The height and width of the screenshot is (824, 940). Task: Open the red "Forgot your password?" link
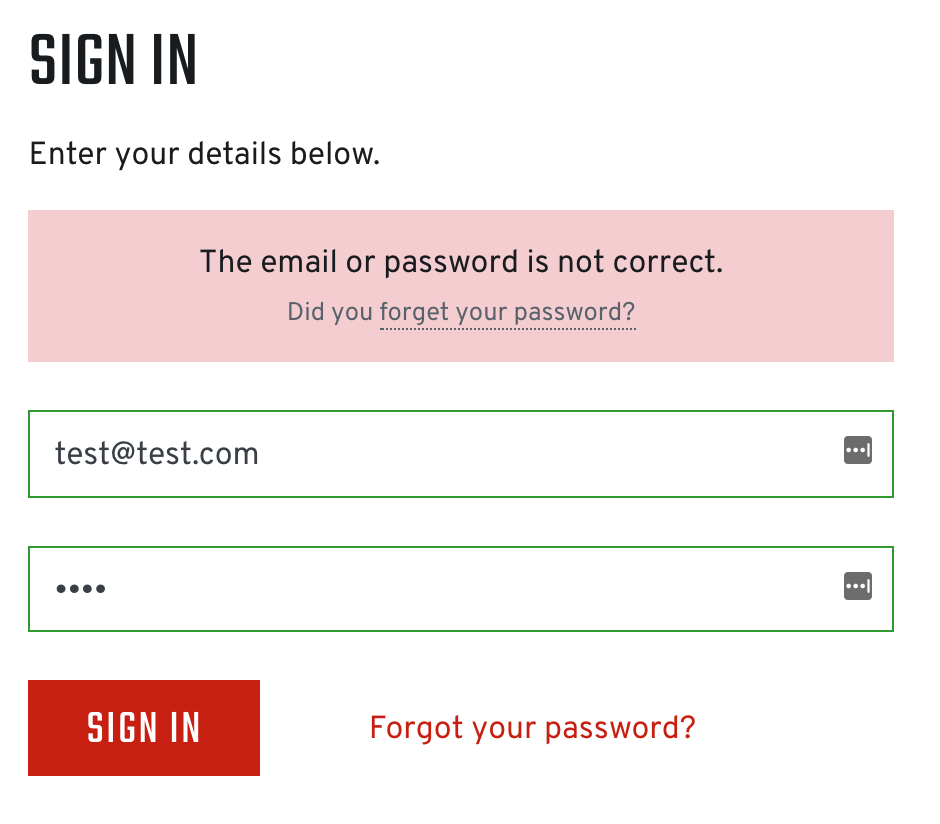click(x=532, y=727)
